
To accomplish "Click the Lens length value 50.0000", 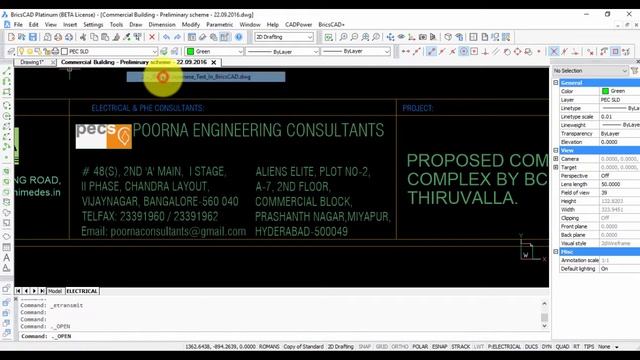I will 611,184.
